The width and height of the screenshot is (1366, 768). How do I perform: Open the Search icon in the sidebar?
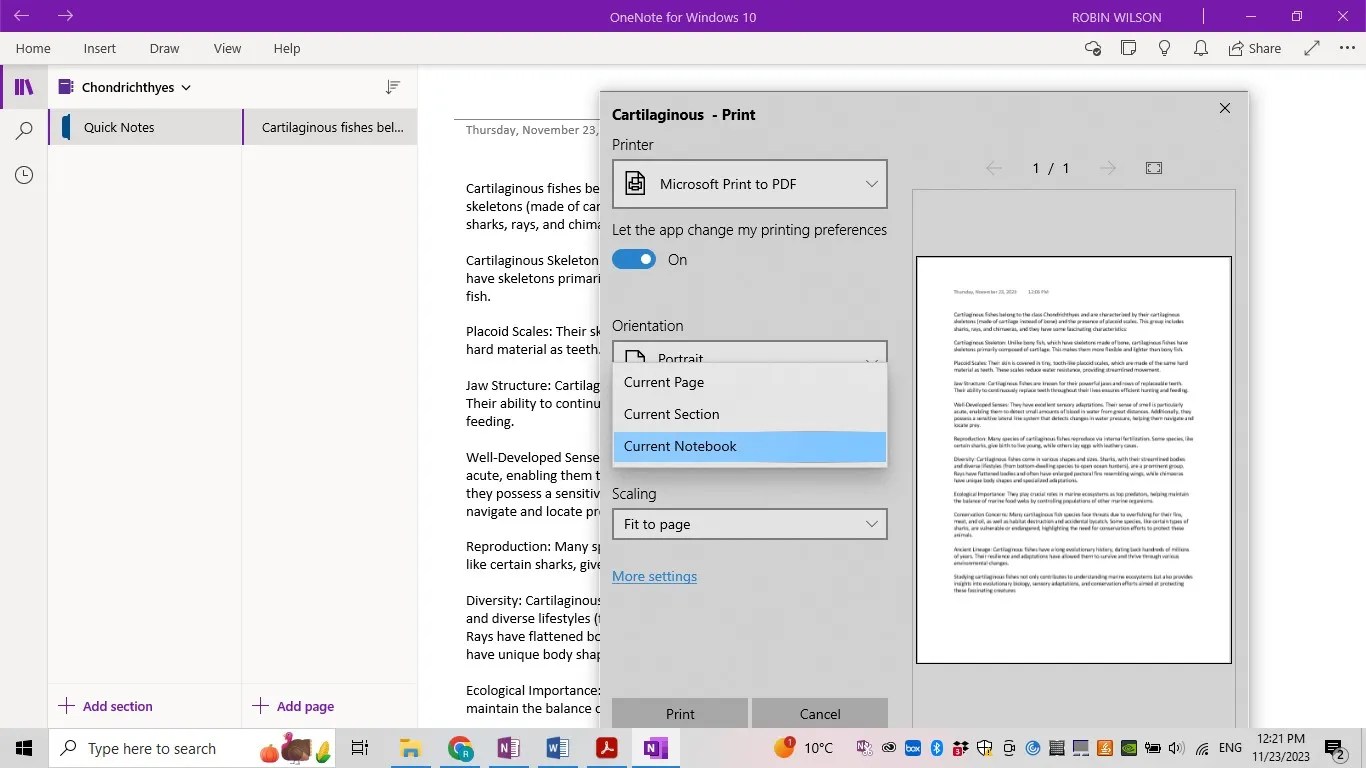click(x=24, y=130)
